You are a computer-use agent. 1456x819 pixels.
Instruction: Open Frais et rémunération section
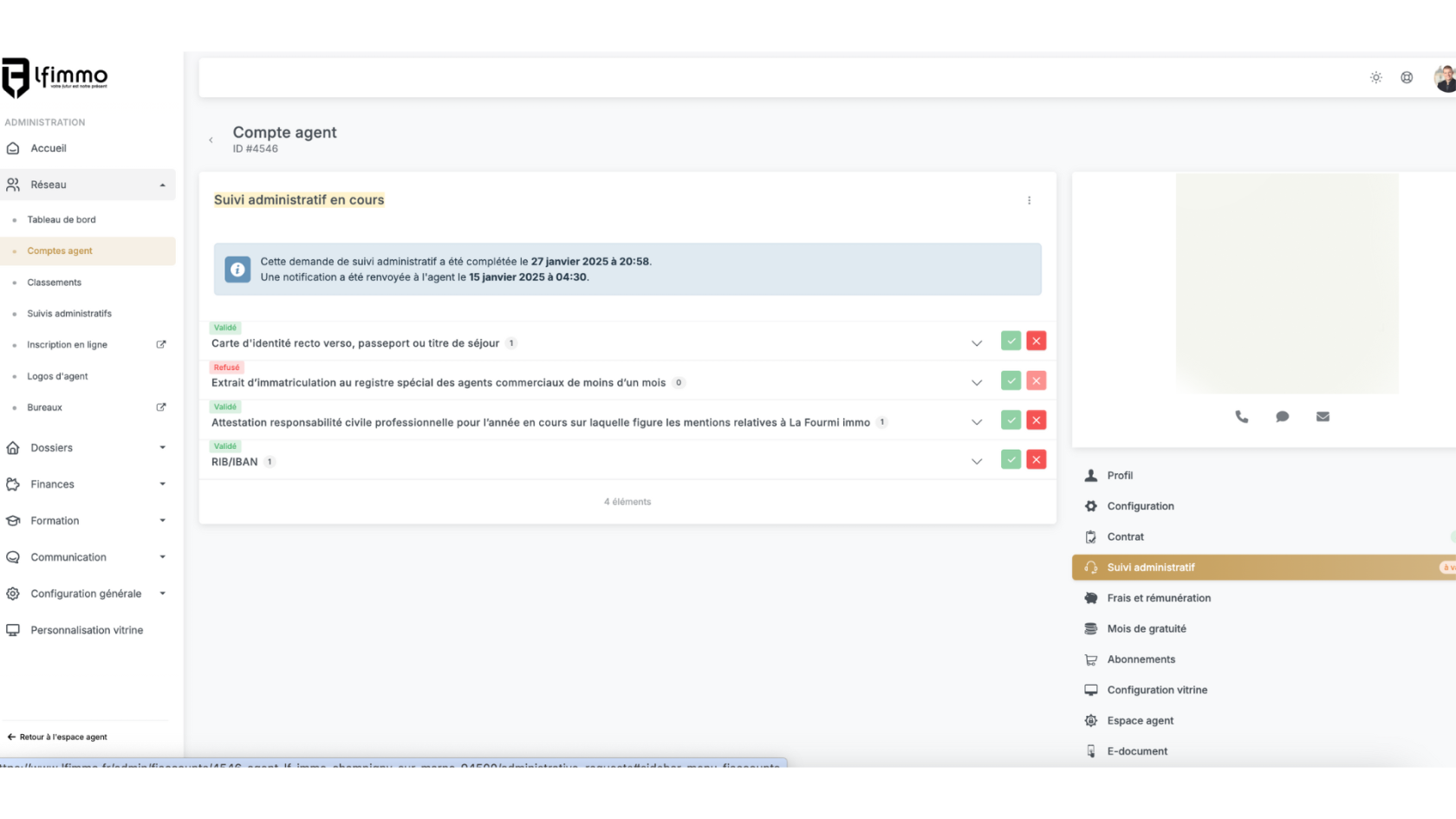click(x=1159, y=598)
